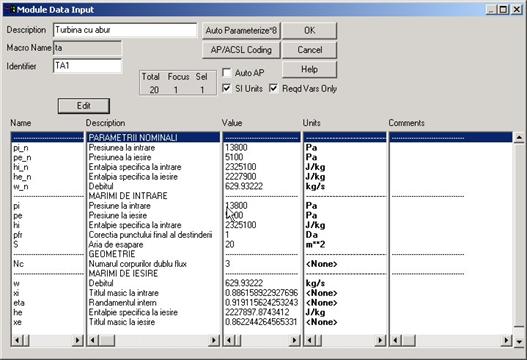Click 'Presiunea la intrare' description
Image resolution: width=527 pixels, height=360 pixels.
(x=122, y=148)
